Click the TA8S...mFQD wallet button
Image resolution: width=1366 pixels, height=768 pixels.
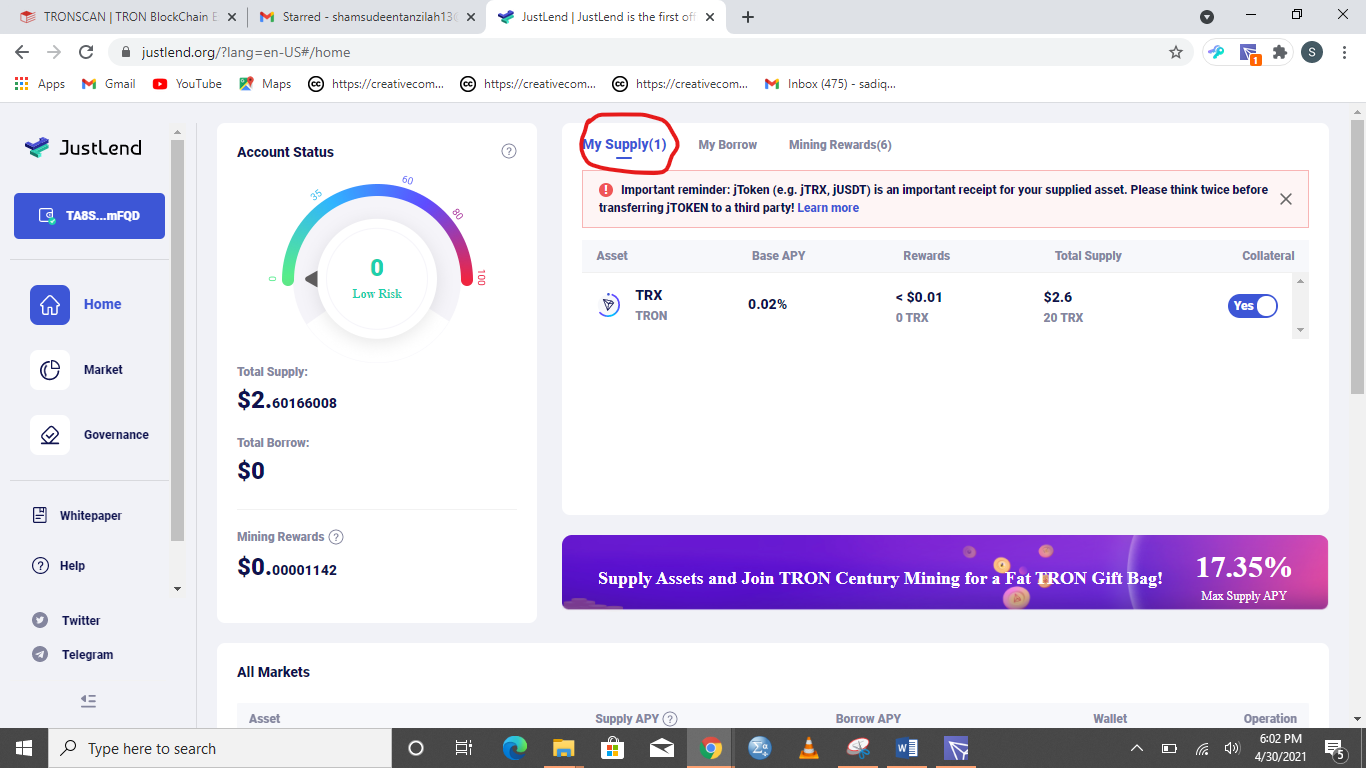tap(89, 216)
